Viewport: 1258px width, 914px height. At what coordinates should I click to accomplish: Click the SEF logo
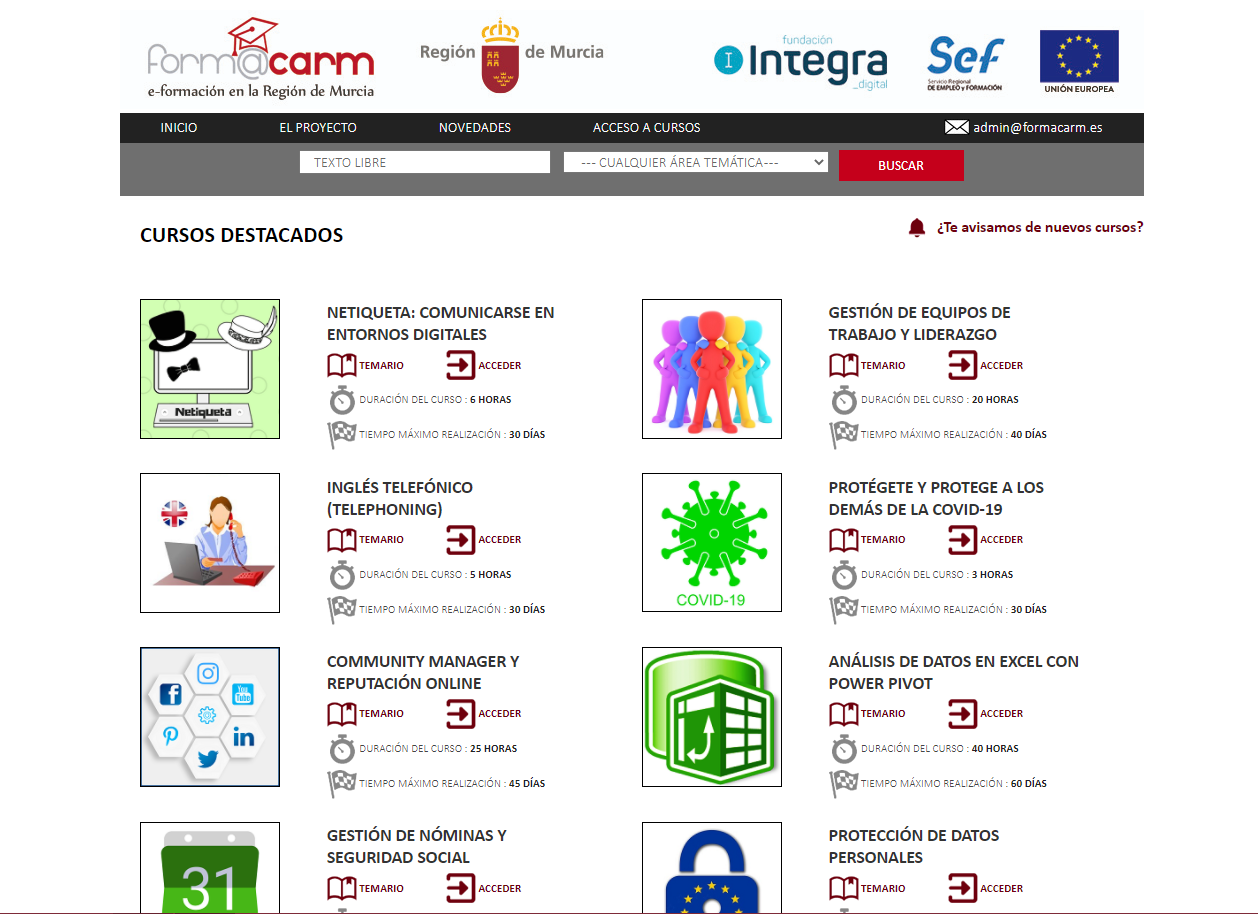pos(965,64)
